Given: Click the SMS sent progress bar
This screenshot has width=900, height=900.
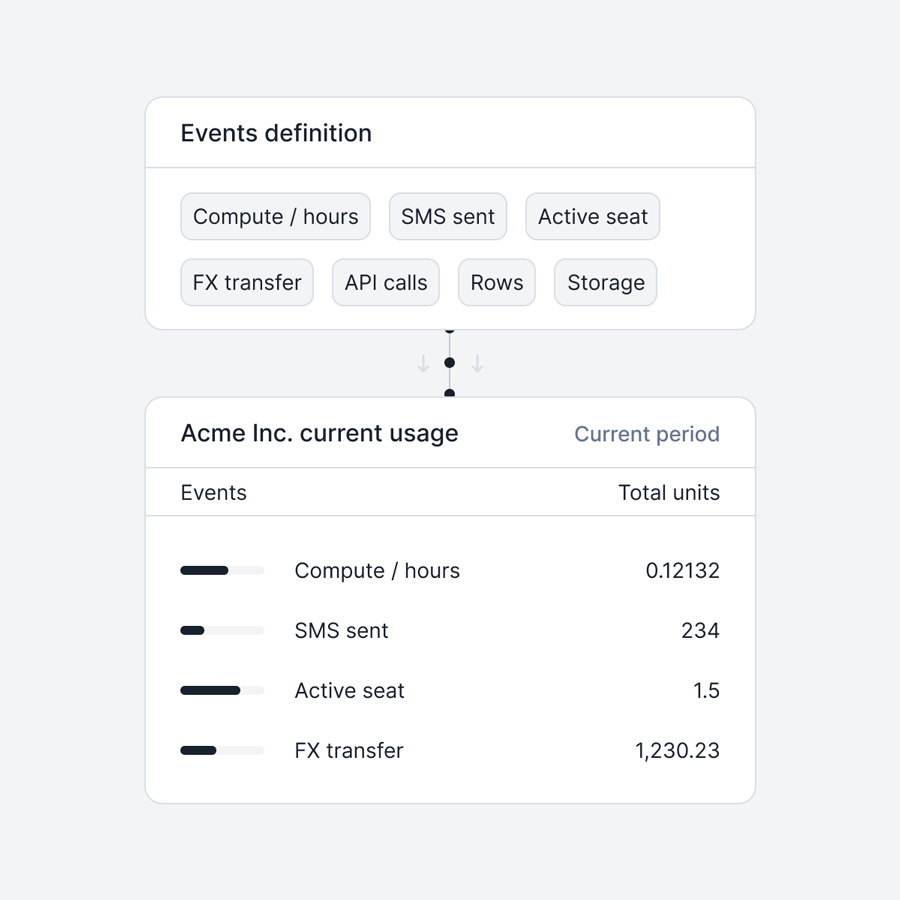Looking at the screenshot, I should tap(222, 631).
